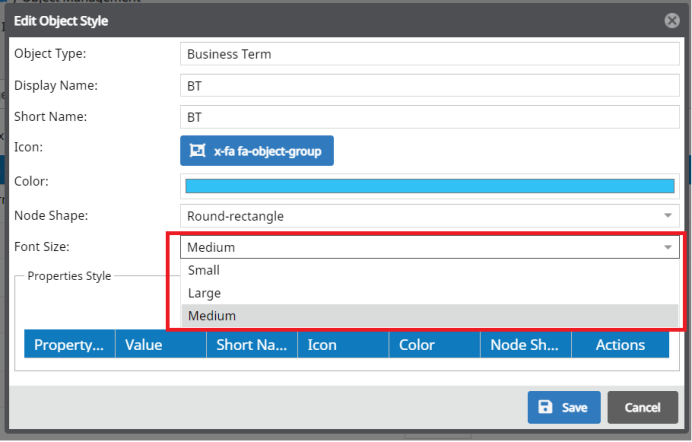Sort by Property column header

point(70,344)
